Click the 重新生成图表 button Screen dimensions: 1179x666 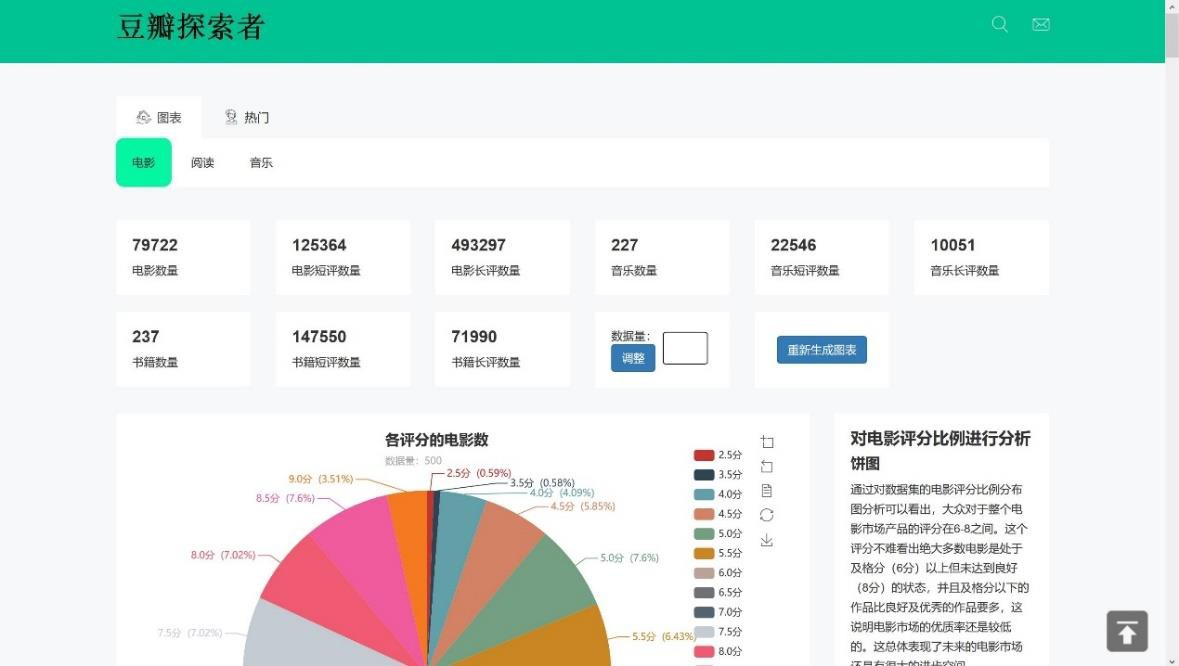pyautogui.click(x=822, y=350)
